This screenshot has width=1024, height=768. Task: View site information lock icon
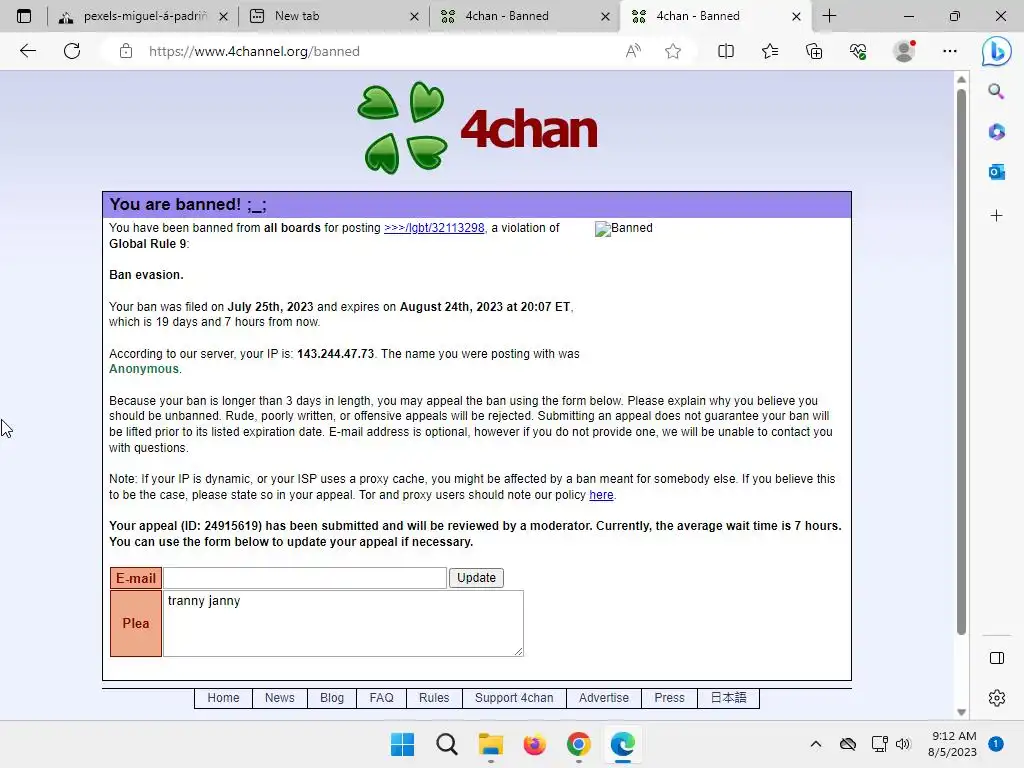point(126,51)
